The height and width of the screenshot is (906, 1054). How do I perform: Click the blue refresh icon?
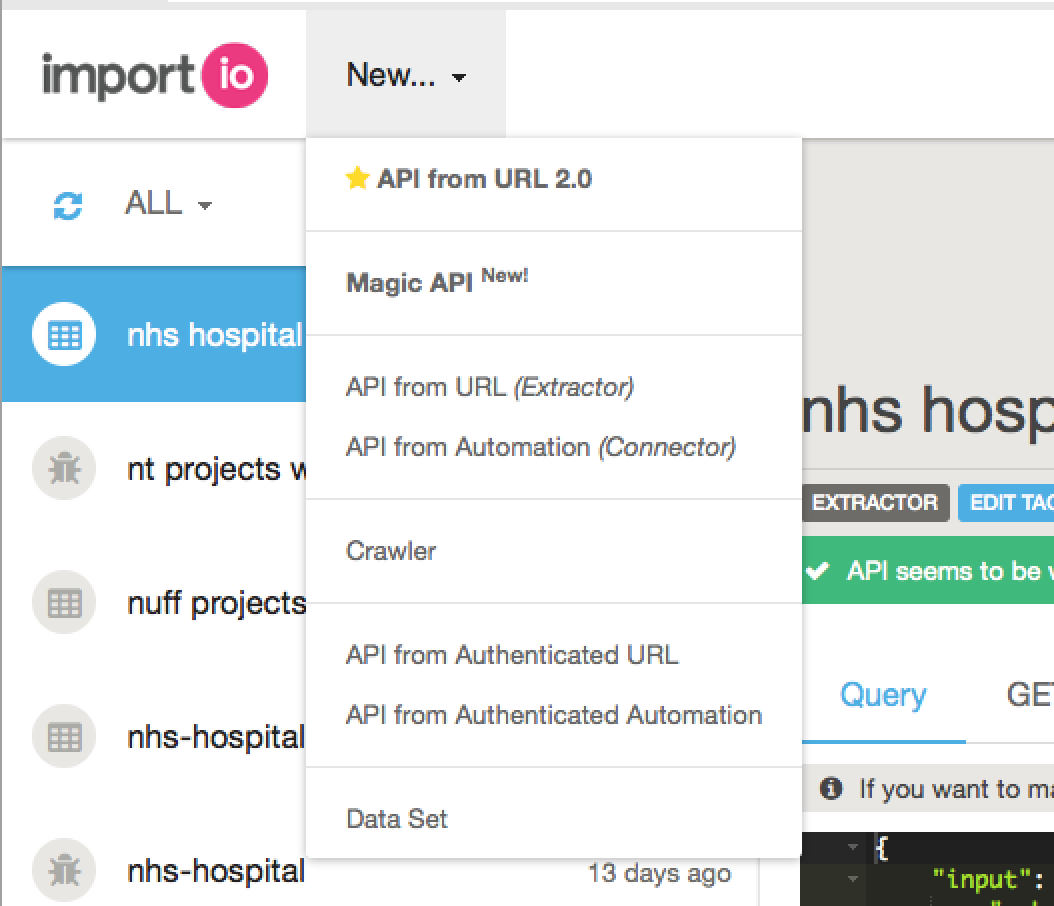68,206
